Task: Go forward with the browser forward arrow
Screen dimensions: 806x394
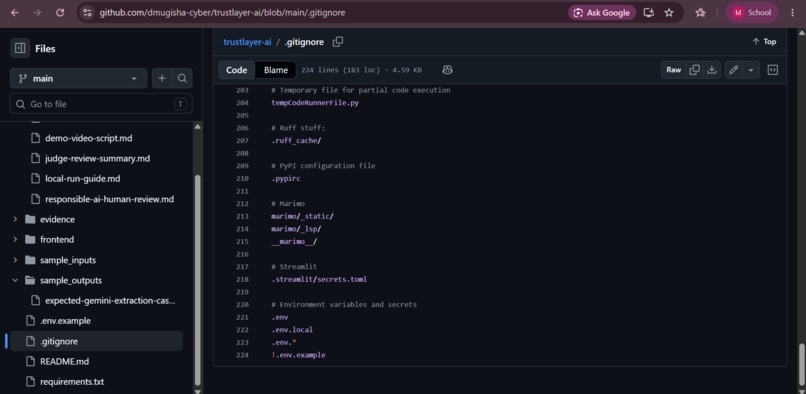Action: (37, 13)
